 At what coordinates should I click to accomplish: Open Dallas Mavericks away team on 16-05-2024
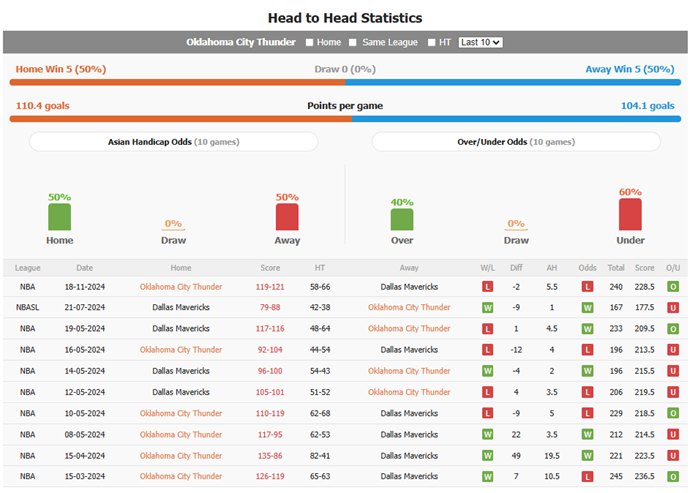tap(409, 350)
